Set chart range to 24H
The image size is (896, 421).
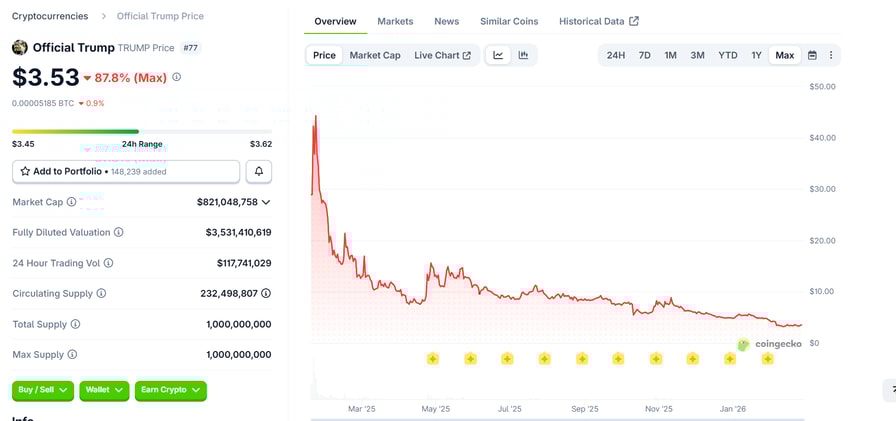click(616, 55)
